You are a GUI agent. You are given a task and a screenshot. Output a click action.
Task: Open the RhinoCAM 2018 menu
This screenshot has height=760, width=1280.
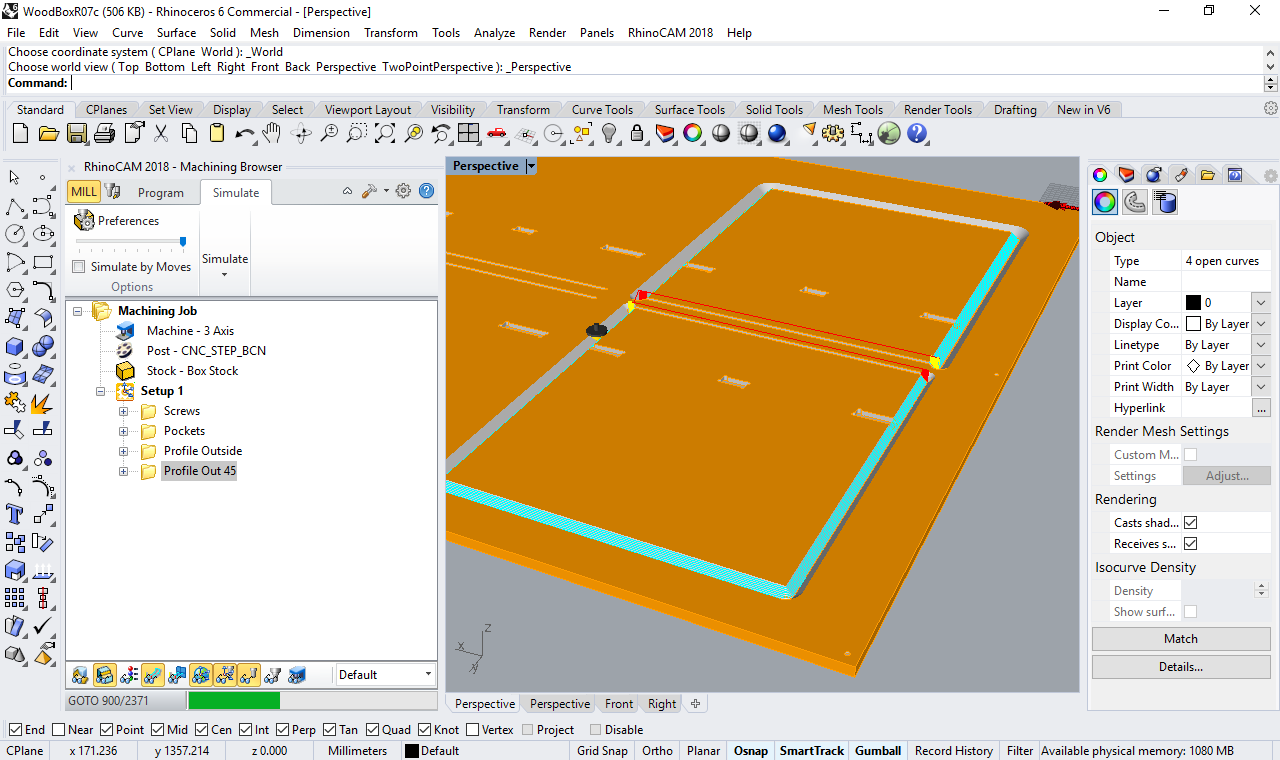(x=670, y=33)
